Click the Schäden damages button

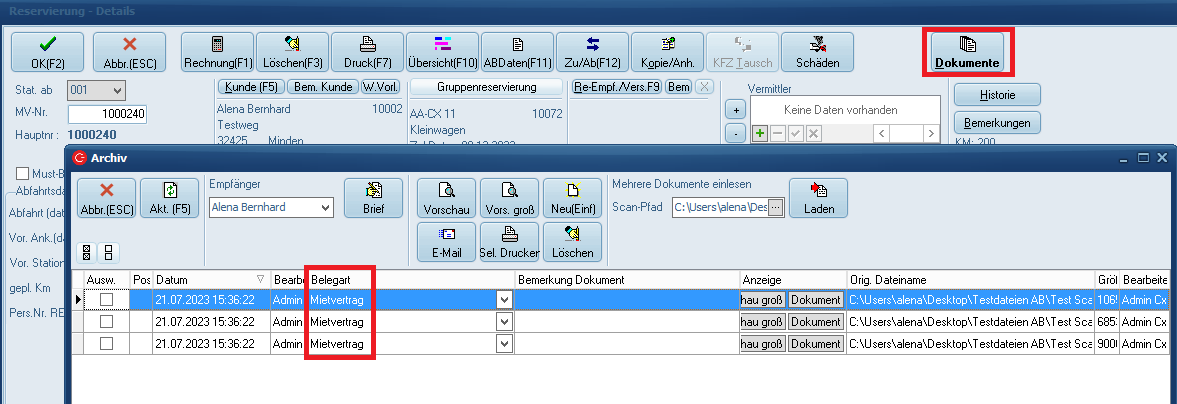[x=817, y=52]
